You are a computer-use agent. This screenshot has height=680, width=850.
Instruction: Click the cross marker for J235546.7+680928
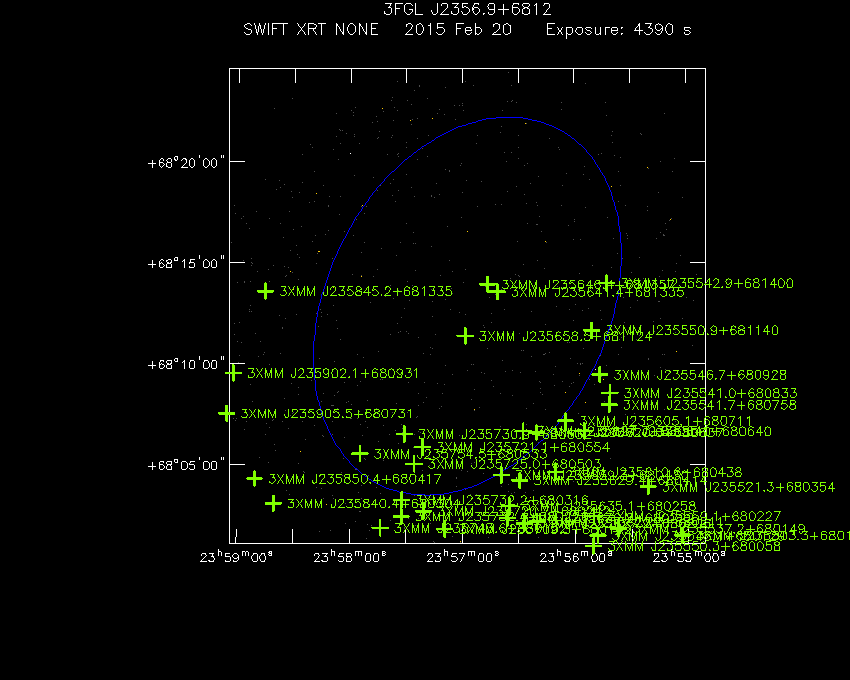(599, 374)
